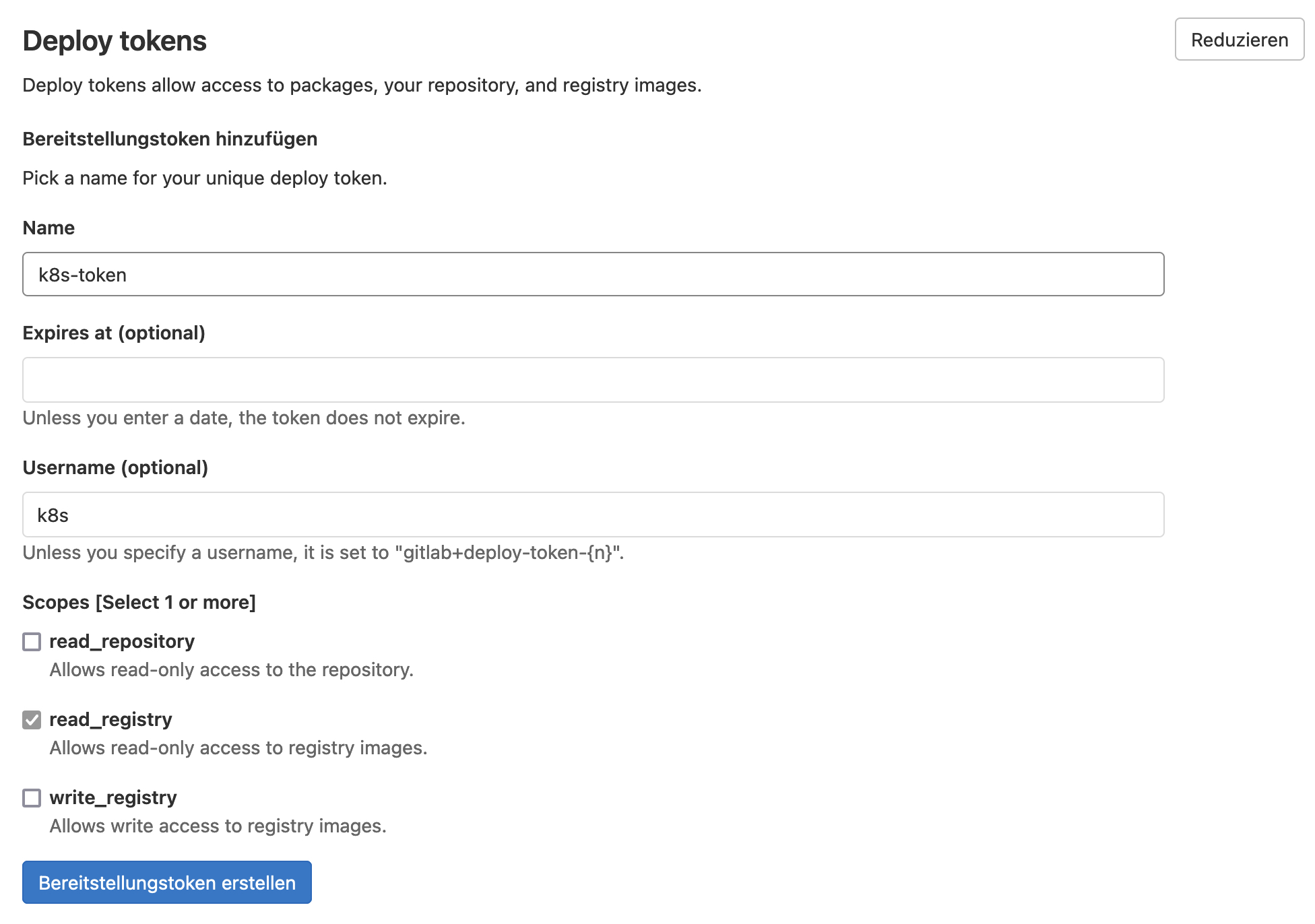Viewport: 1315px width, 924px height.
Task: Enable the read_repository scope checkbox
Action: [x=32, y=641]
